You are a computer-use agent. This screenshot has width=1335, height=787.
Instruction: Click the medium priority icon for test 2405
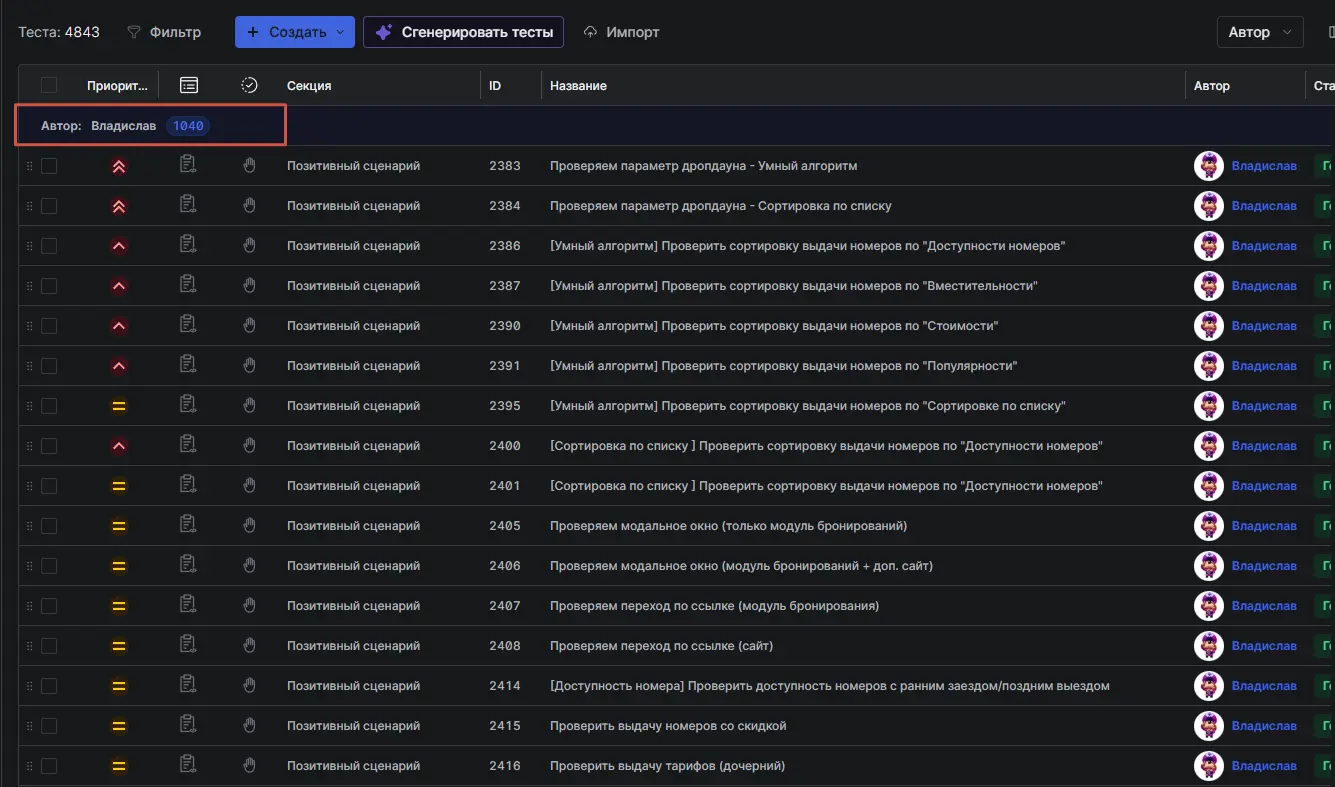tap(119, 526)
